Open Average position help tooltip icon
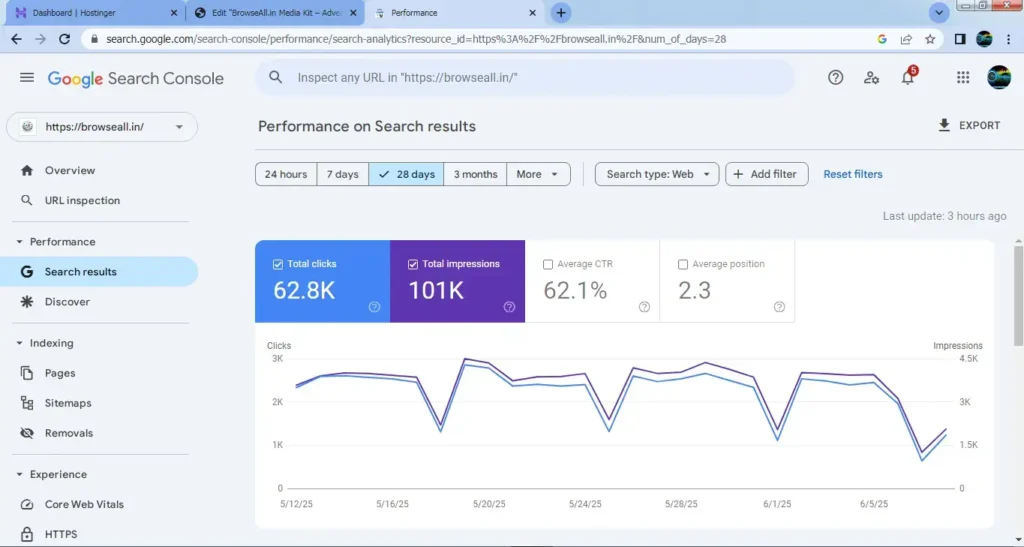The height and width of the screenshot is (547, 1024). [x=779, y=307]
